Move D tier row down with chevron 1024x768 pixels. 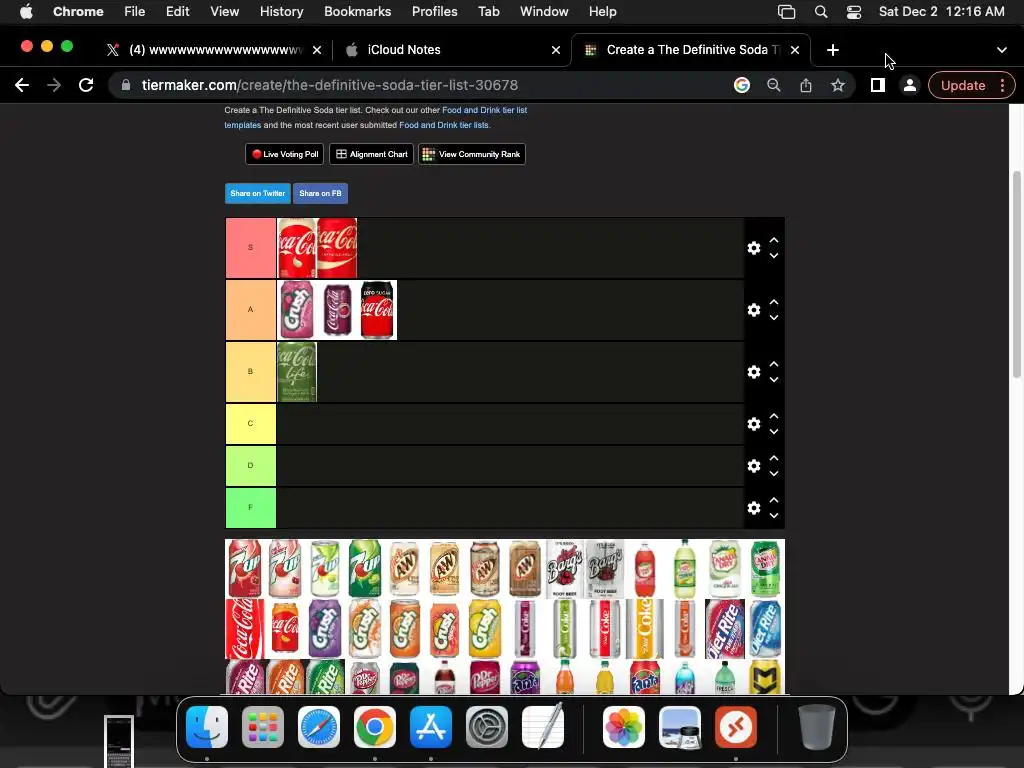pyautogui.click(x=774, y=474)
